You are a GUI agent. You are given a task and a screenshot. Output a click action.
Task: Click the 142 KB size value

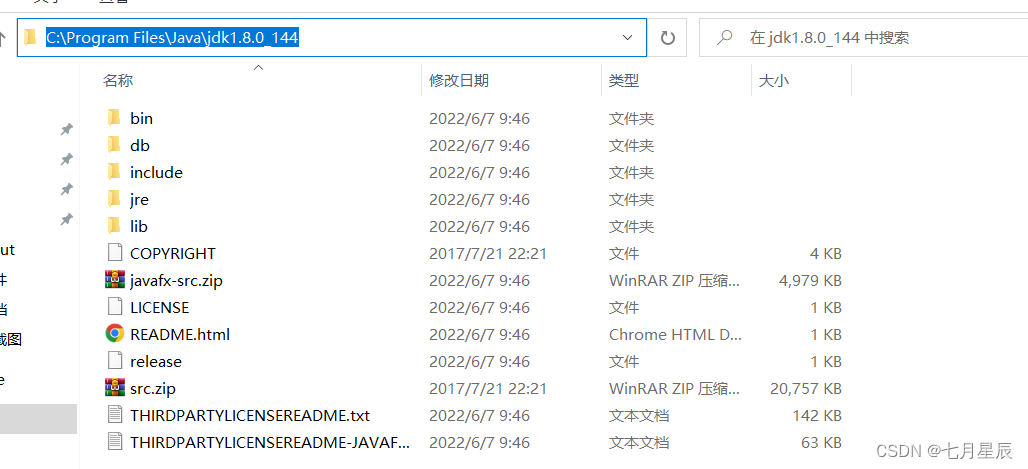coord(817,415)
